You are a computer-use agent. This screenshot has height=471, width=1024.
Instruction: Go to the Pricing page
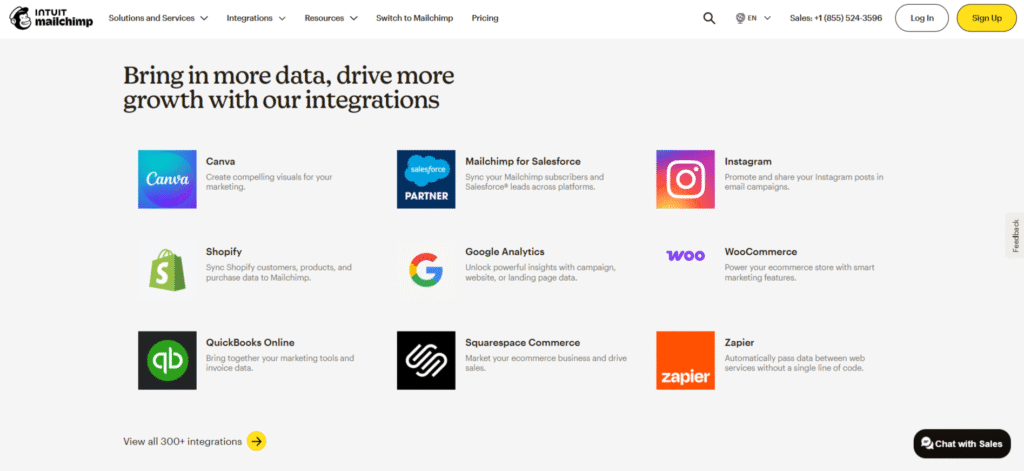(x=485, y=18)
